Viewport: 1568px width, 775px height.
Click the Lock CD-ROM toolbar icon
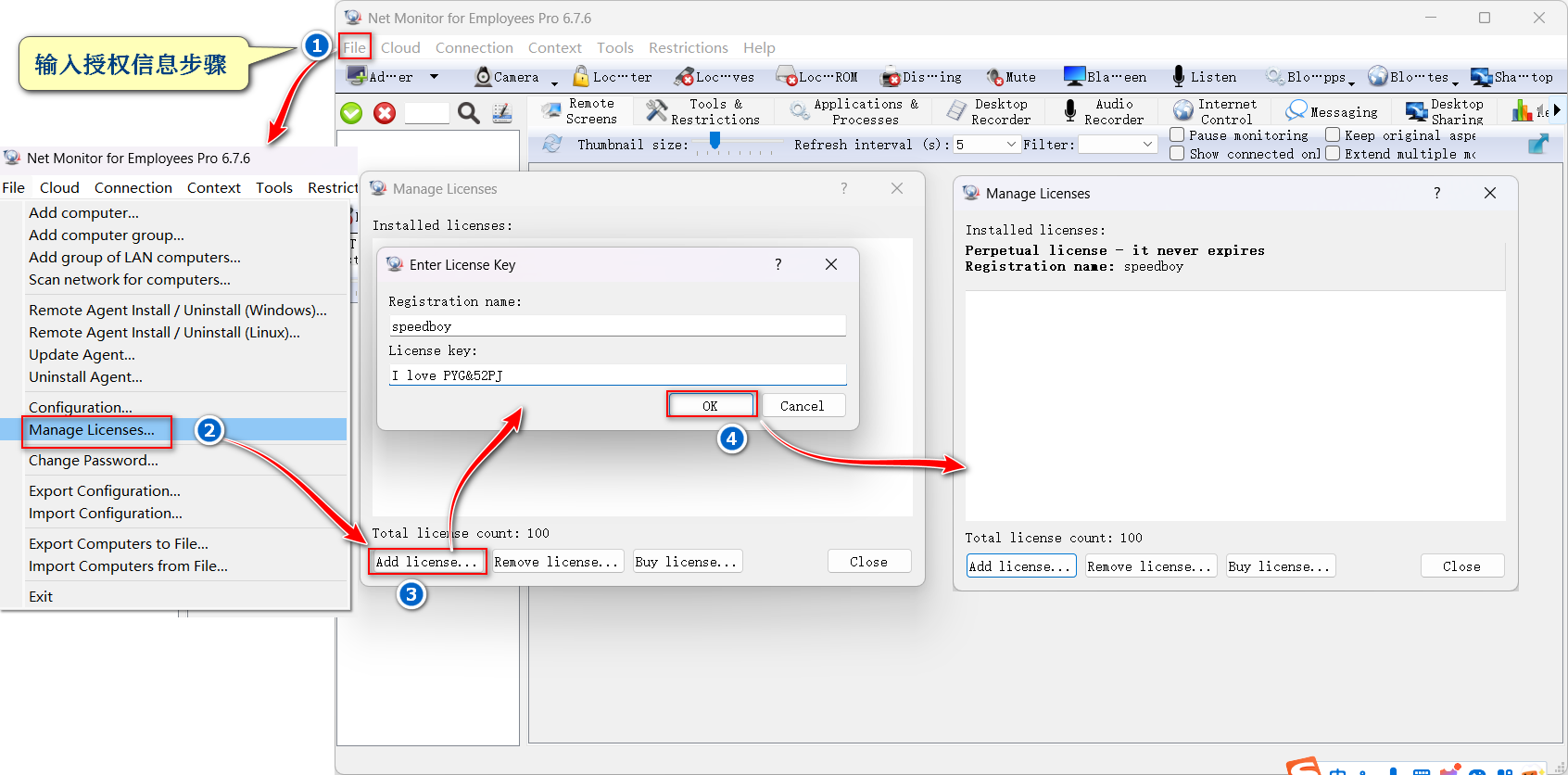[787, 77]
